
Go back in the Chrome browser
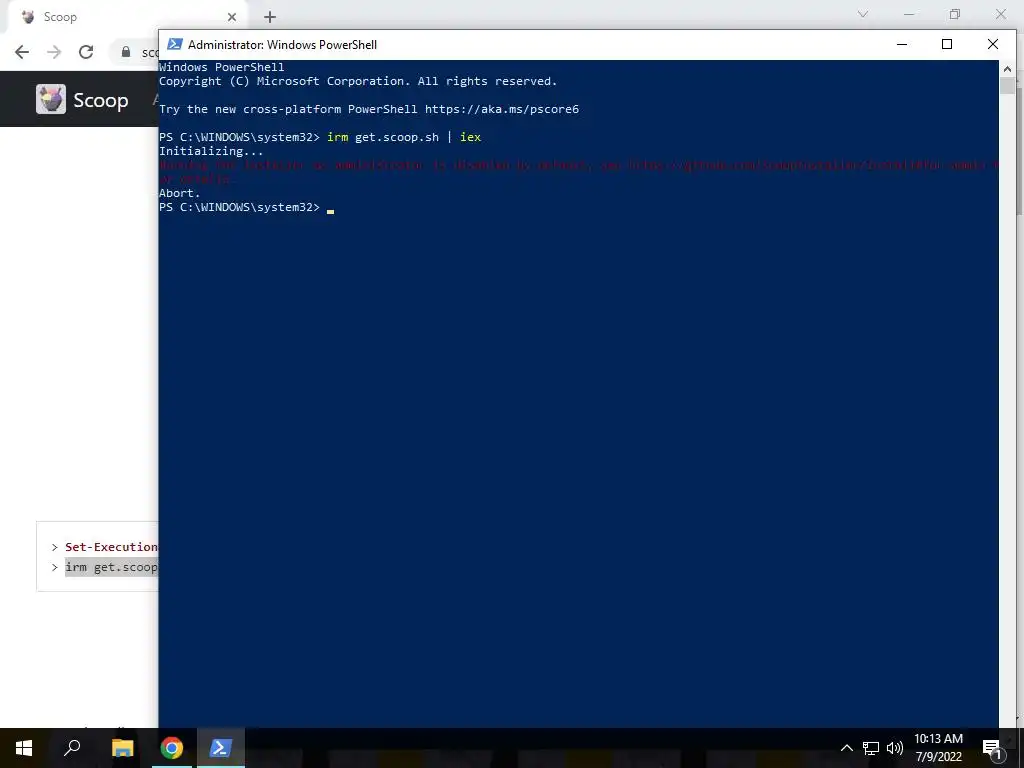click(22, 52)
